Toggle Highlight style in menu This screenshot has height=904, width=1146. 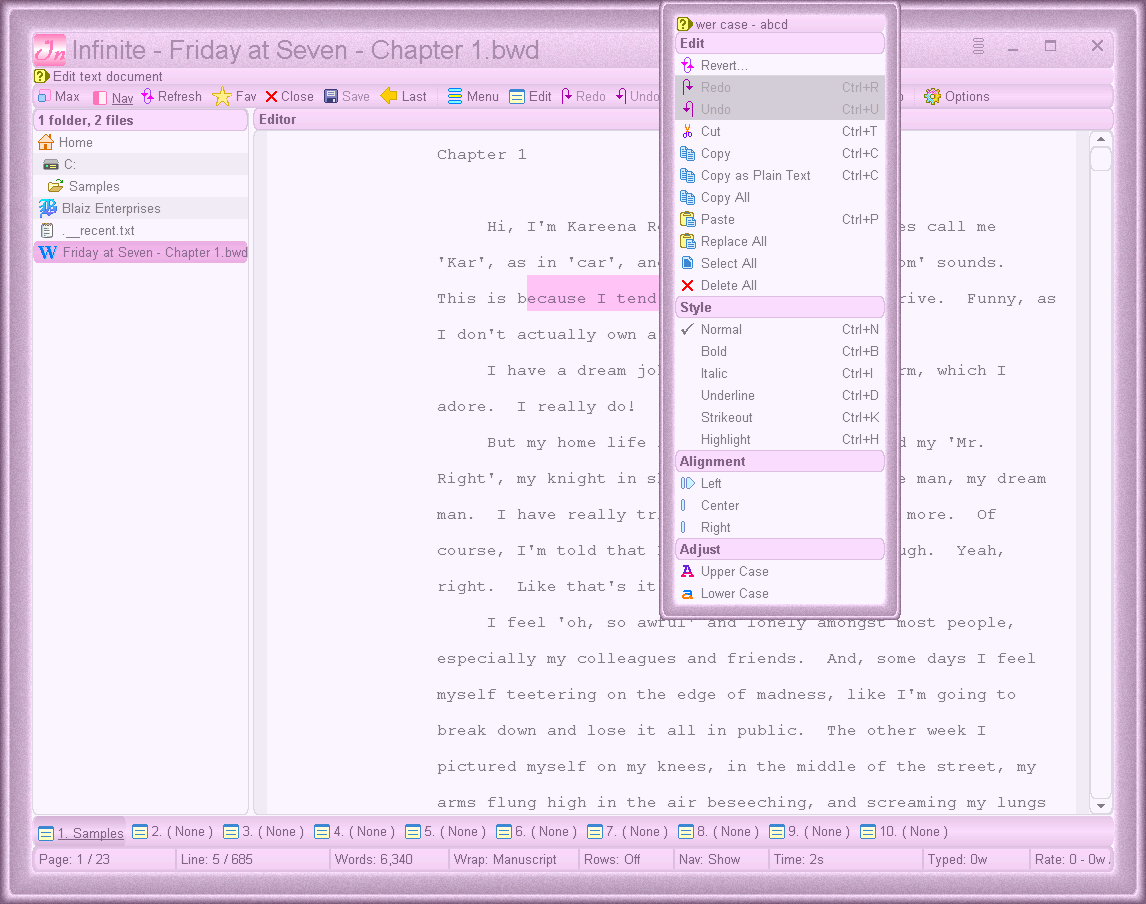[780, 439]
